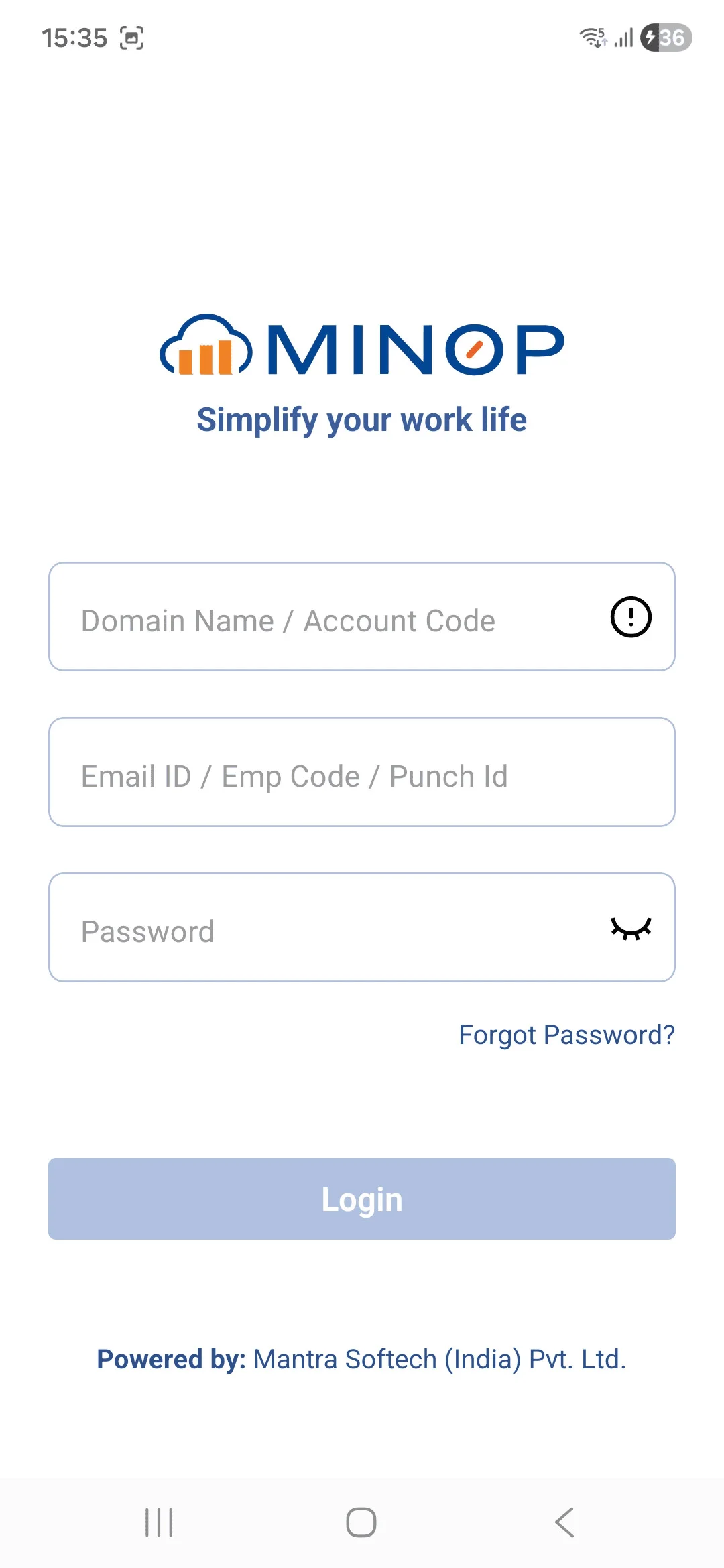The height and width of the screenshot is (1568, 724).
Task: Tap the screenshot capture status icon
Action: [x=132, y=38]
